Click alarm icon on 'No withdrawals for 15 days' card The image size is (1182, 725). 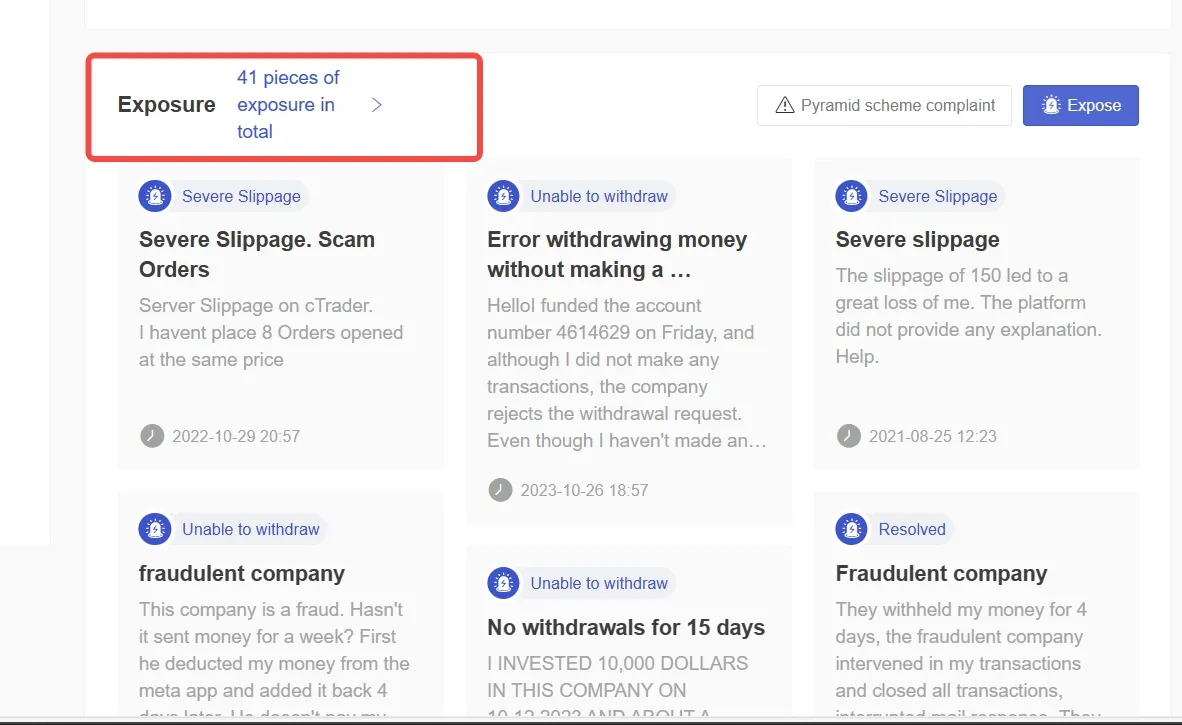tap(504, 583)
